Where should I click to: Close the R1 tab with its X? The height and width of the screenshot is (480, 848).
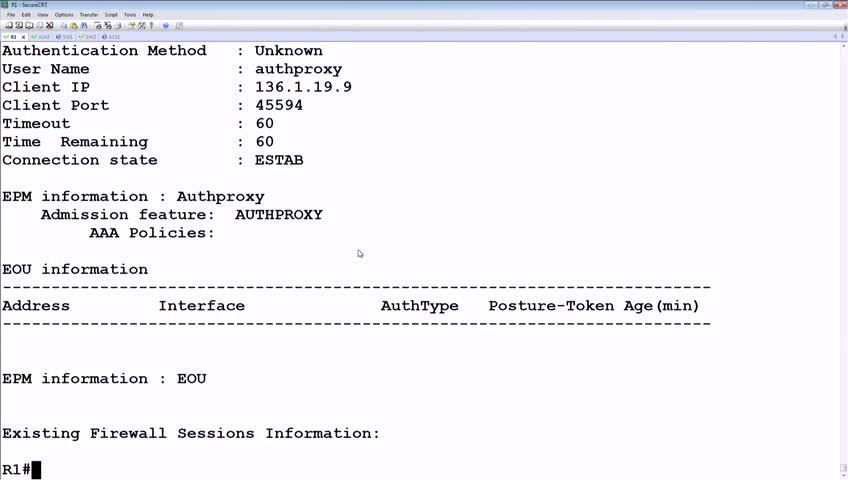(x=23, y=37)
